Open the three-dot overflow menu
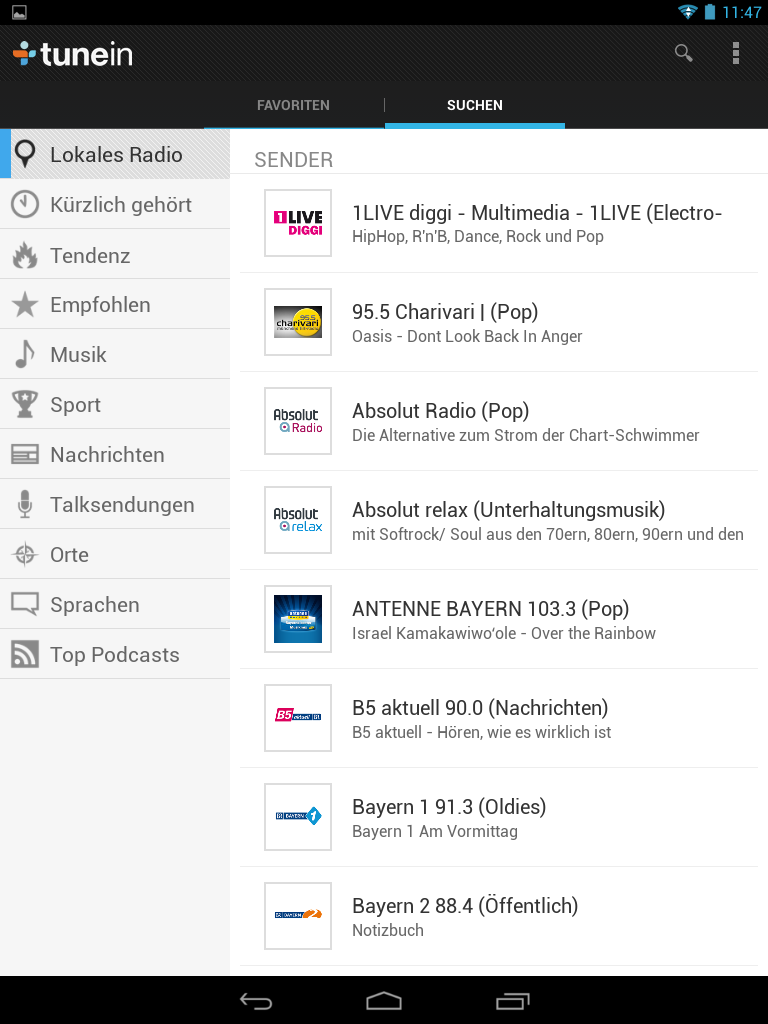Viewport: 768px width, 1024px height. pyautogui.click(x=736, y=53)
